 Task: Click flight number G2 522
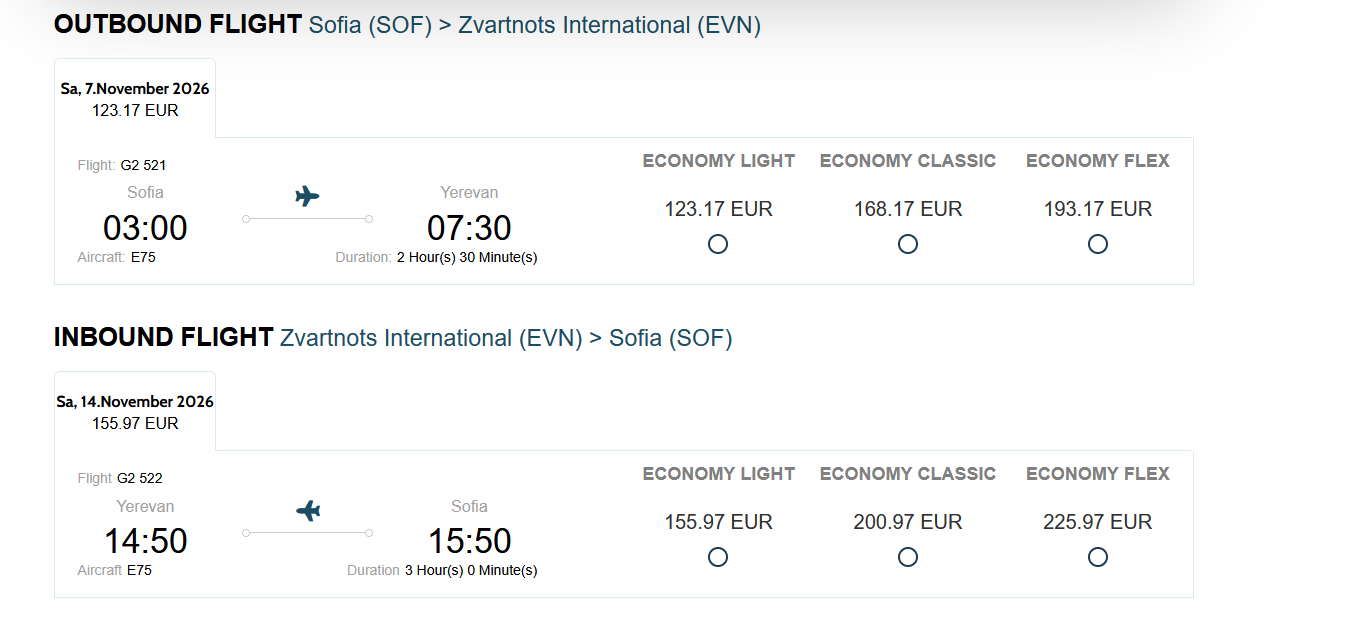pos(140,478)
